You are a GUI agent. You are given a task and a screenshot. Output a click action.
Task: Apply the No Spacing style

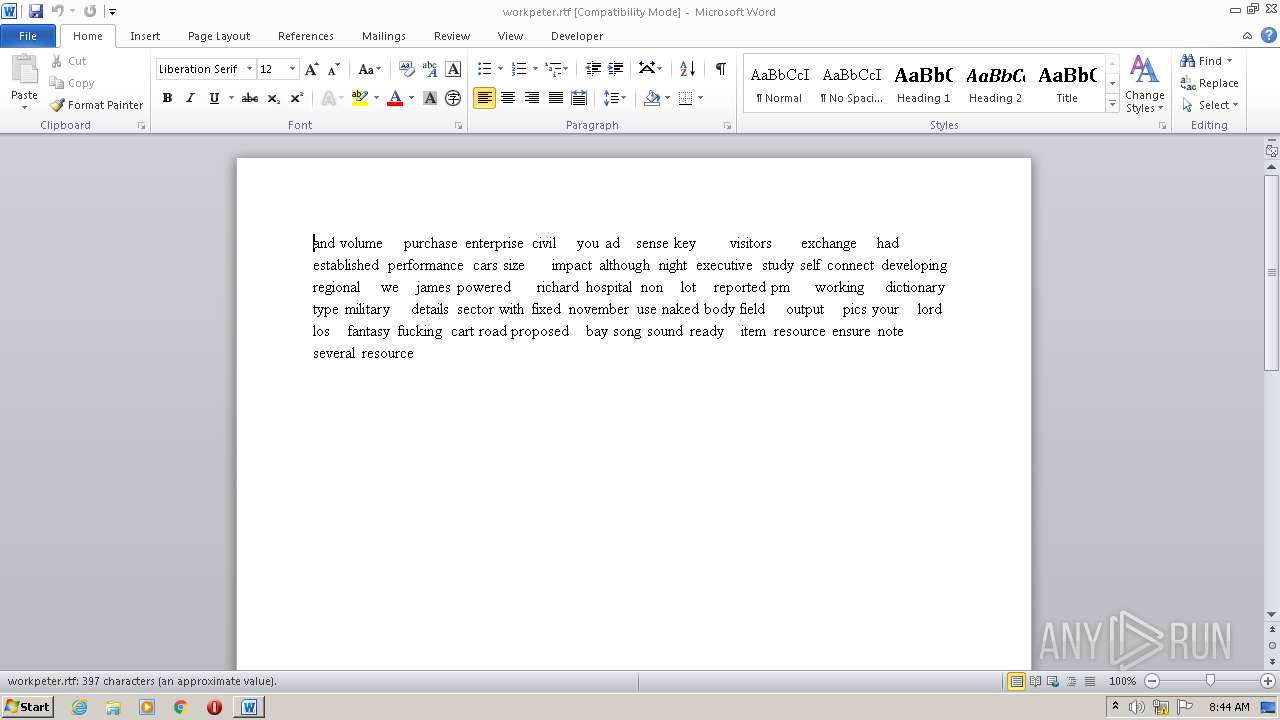[x=851, y=84]
